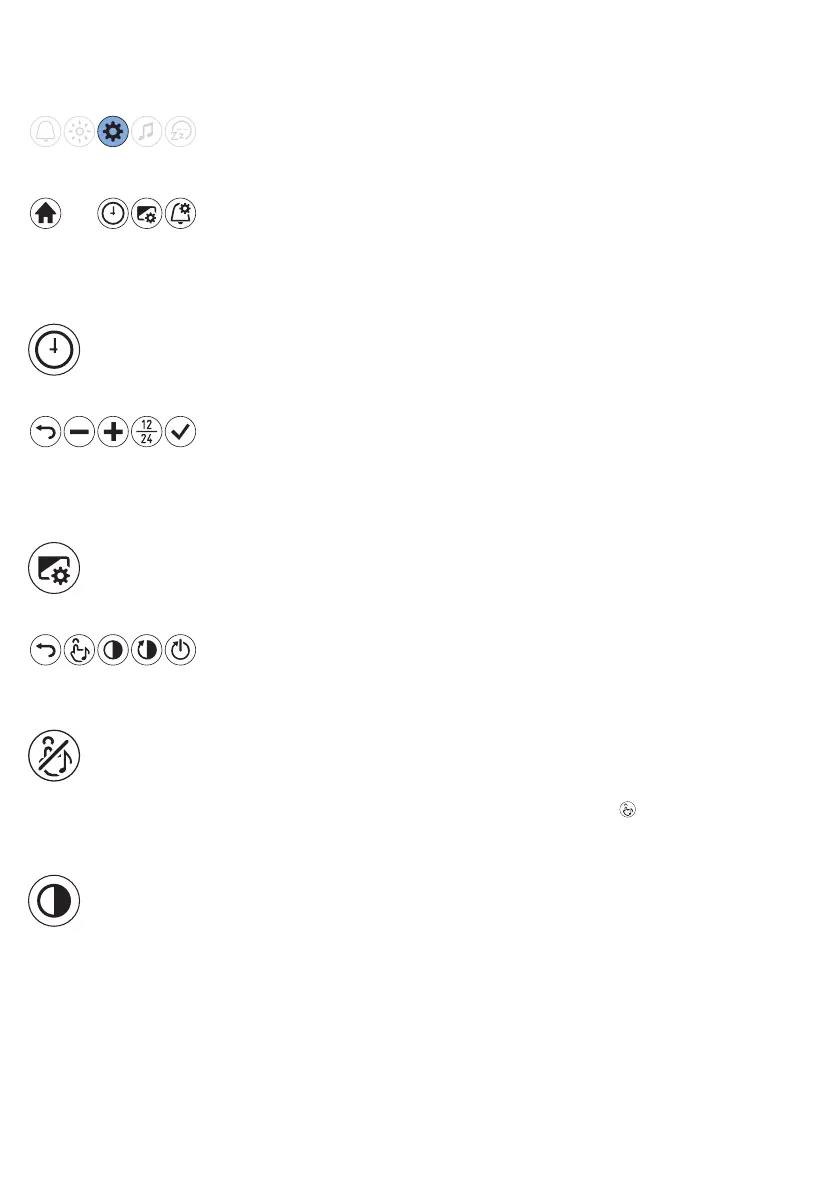Screen dimensions: 837x1191
Task: Open the bell with gear alarm settings
Action: pos(181,213)
